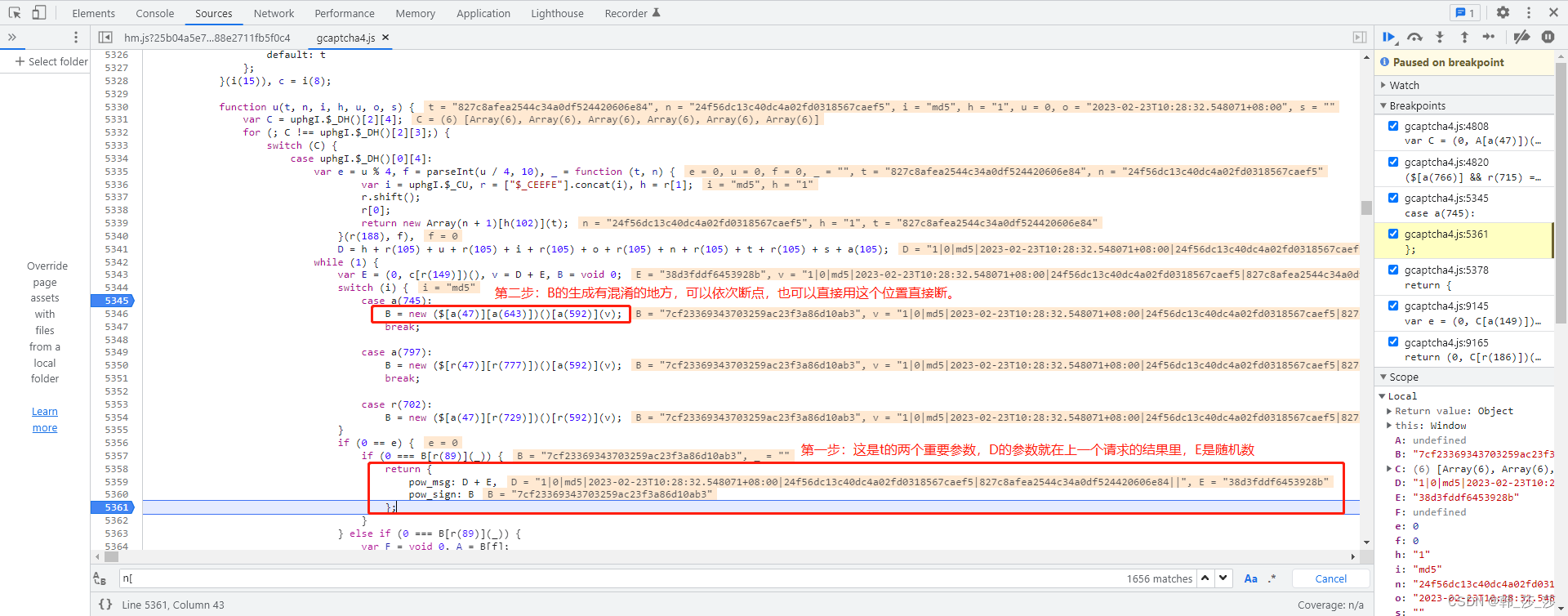Switch to the Elements tab
The image size is (1568, 616).
click(93, 13)
